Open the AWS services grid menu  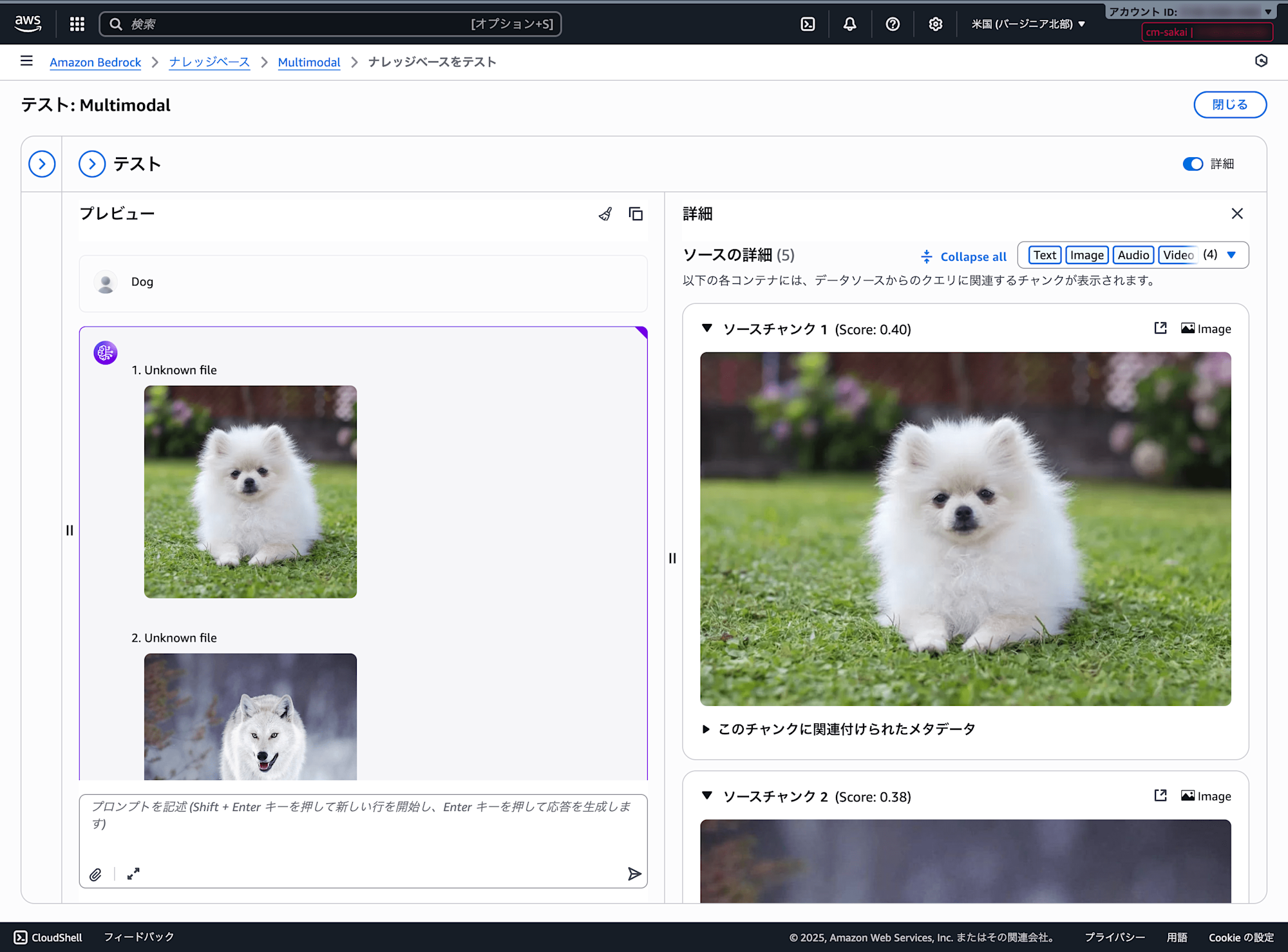(x=77, y=24)
